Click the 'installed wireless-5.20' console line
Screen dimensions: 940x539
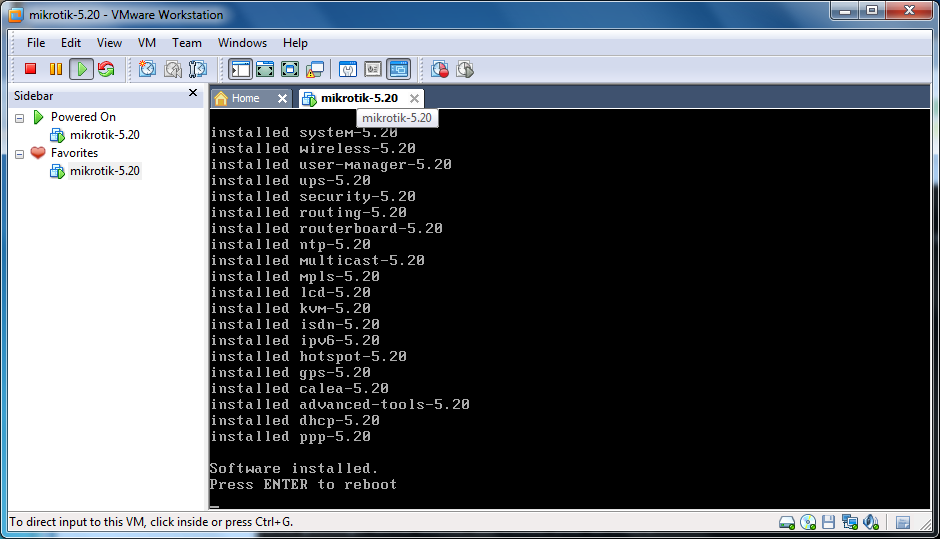point(312,148)
